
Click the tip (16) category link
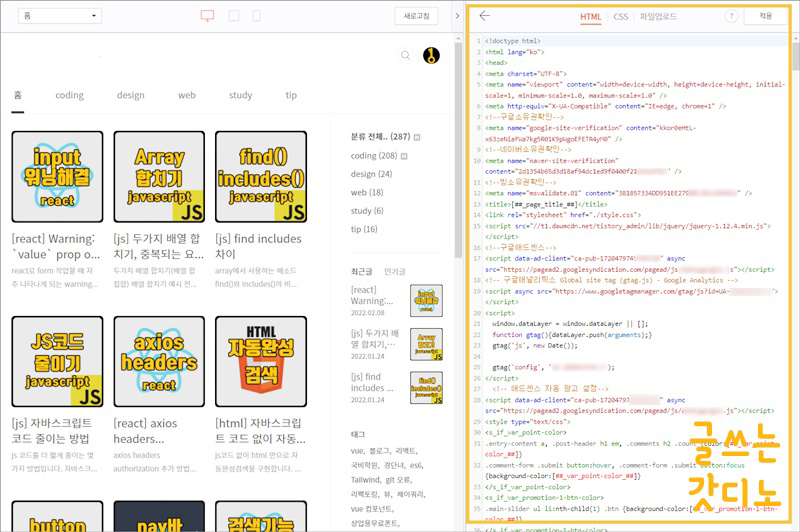364,229
